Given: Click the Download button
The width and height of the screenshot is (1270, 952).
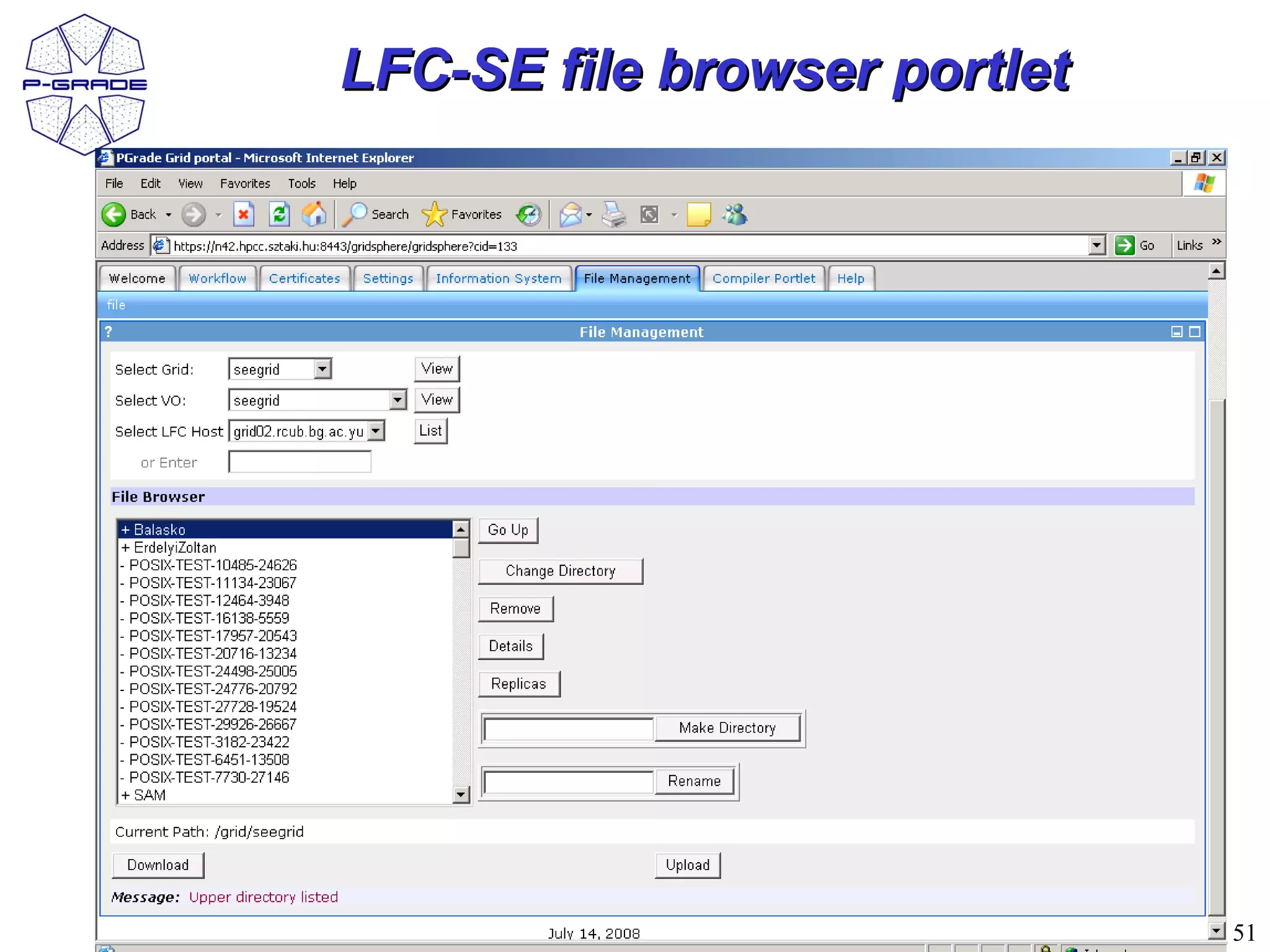Looking at the screenshot, I should [158, 865].
